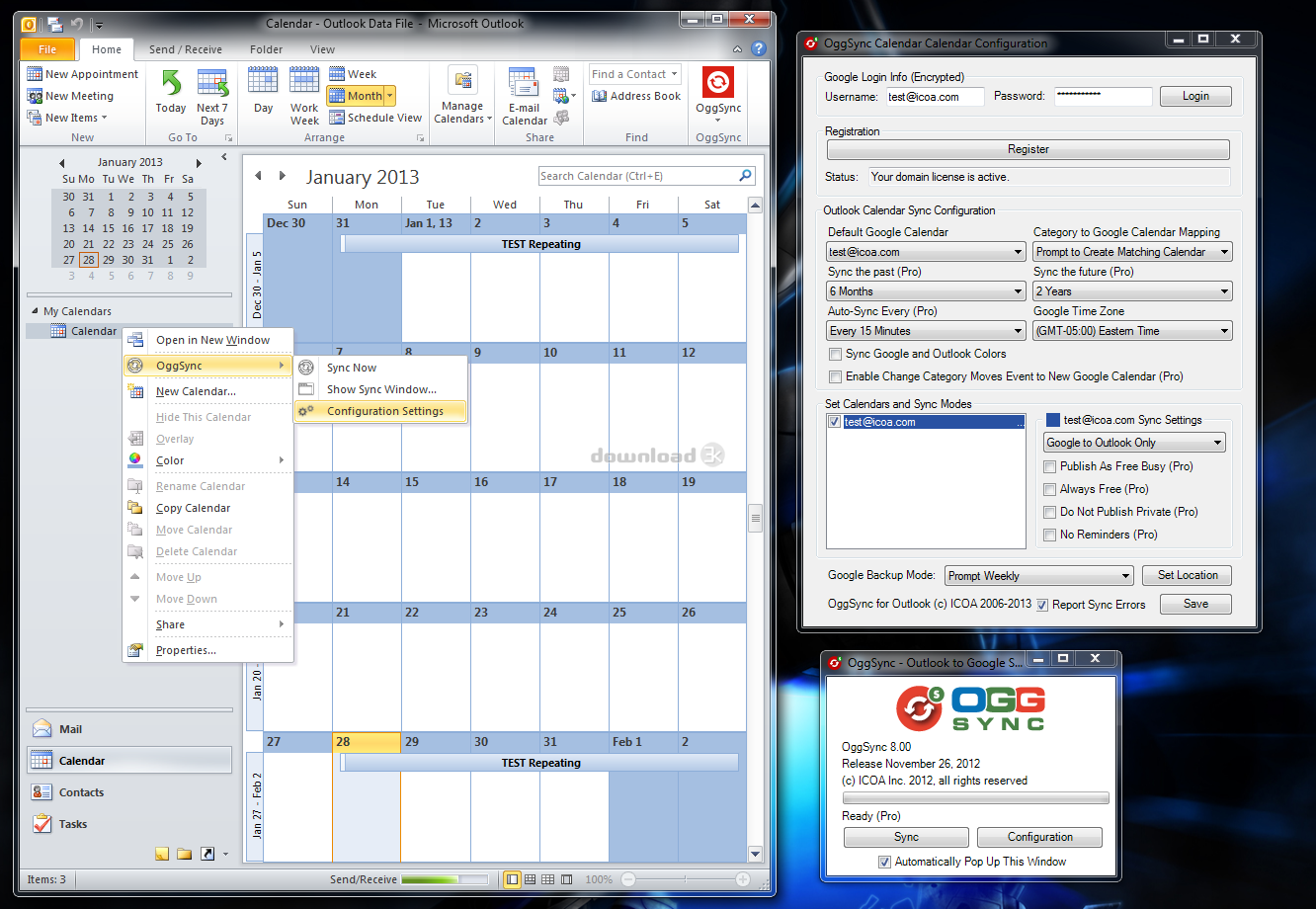Click Configuration in the OggSync window
Viewport: 1316px width, 909px height.
pyautogui.click(x=1039, y=837)
